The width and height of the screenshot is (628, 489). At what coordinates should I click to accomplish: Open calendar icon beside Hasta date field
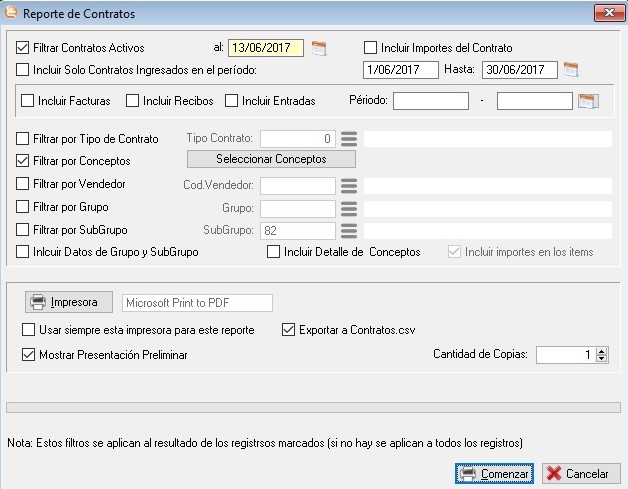pyautogui.click(x=571, y=70)
